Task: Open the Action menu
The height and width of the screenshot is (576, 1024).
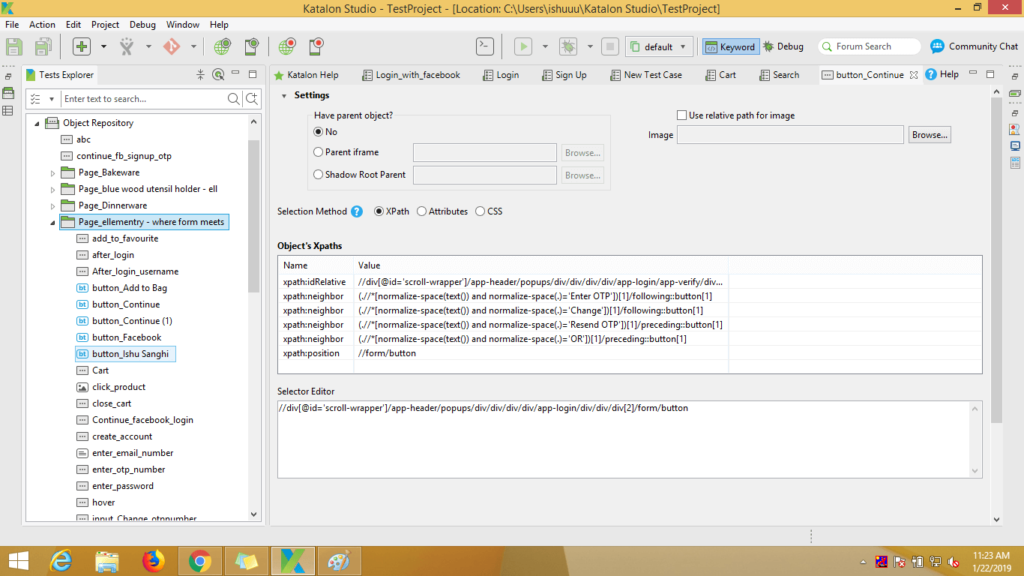Action: 42,25
